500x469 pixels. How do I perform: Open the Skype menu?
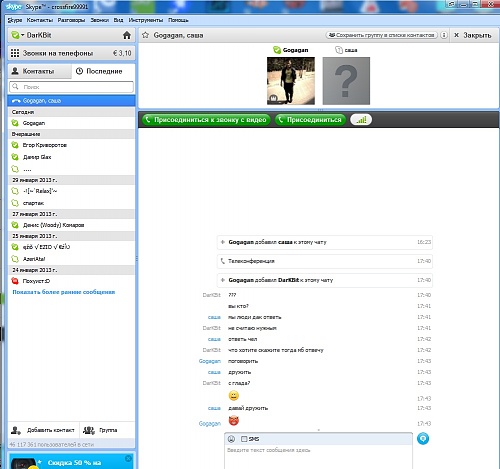15,20
